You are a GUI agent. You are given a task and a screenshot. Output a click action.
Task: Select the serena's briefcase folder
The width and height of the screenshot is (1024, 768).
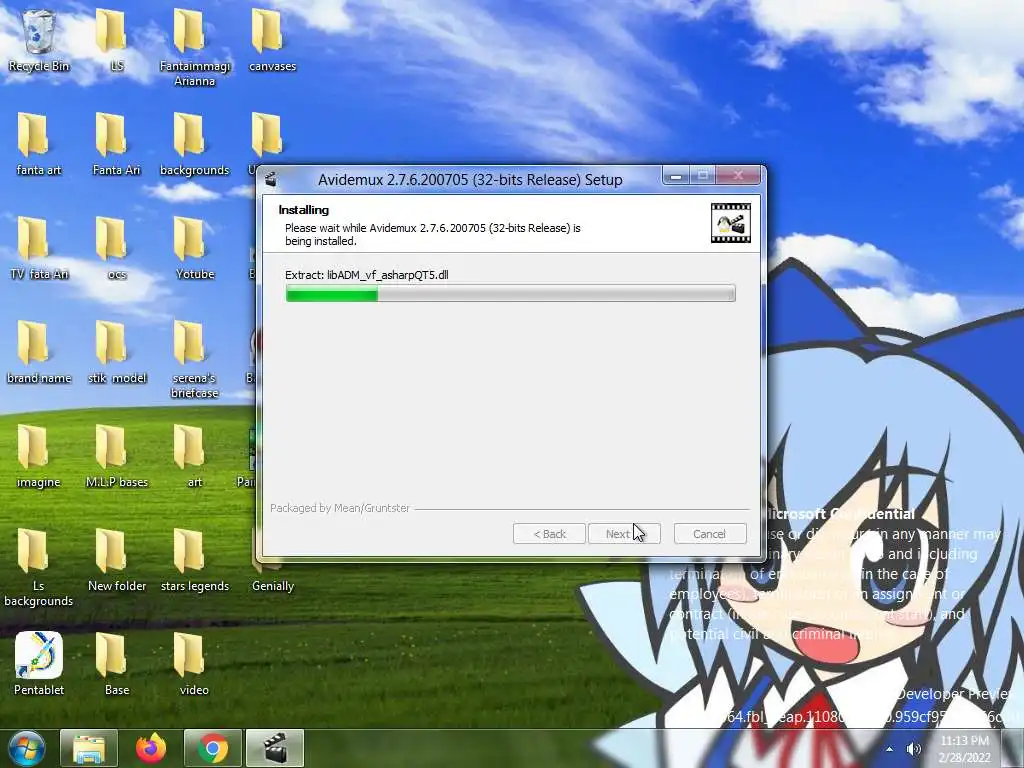(194, 359)
